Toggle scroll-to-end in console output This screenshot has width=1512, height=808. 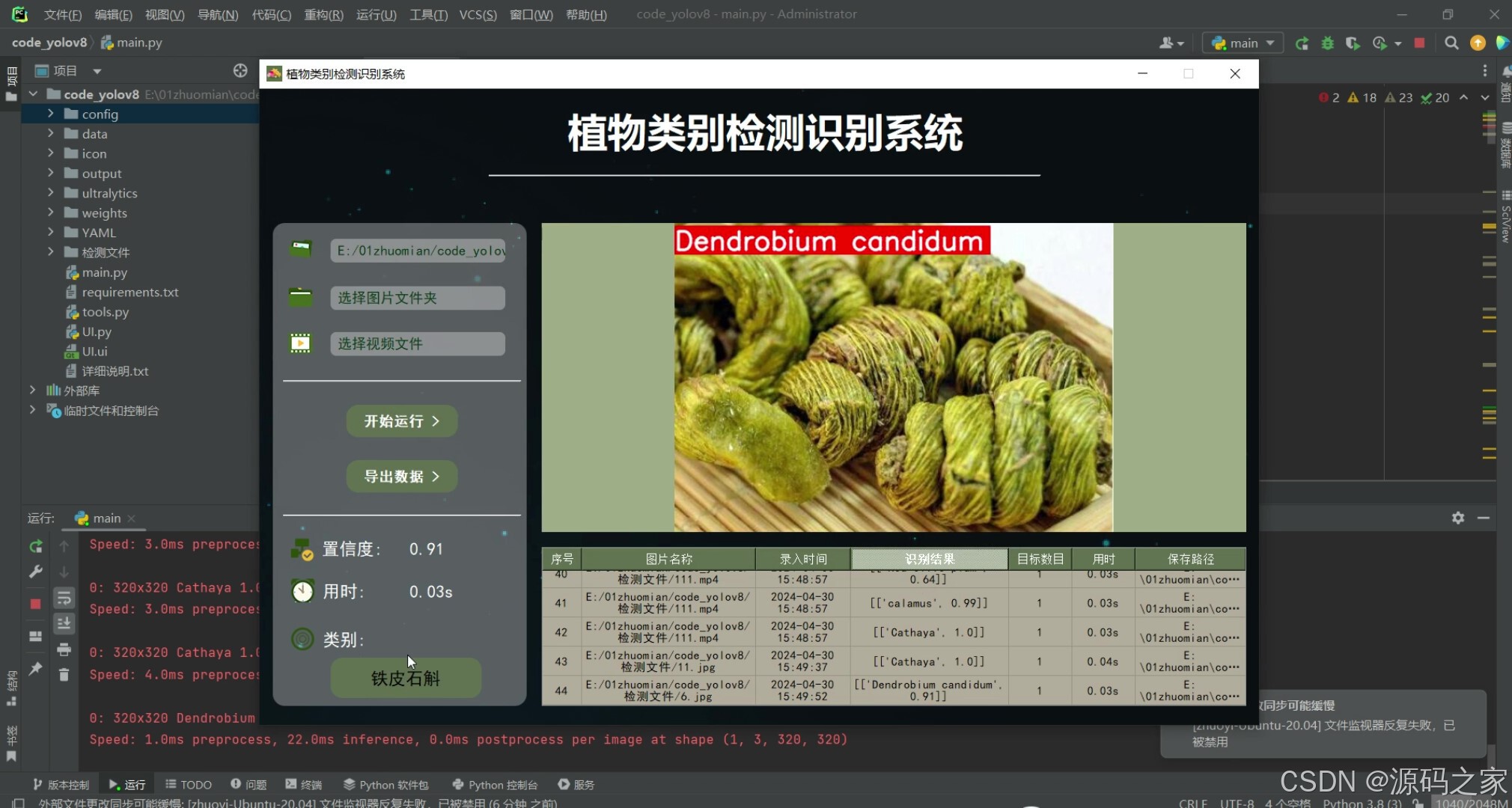click(x=64, y=622)
